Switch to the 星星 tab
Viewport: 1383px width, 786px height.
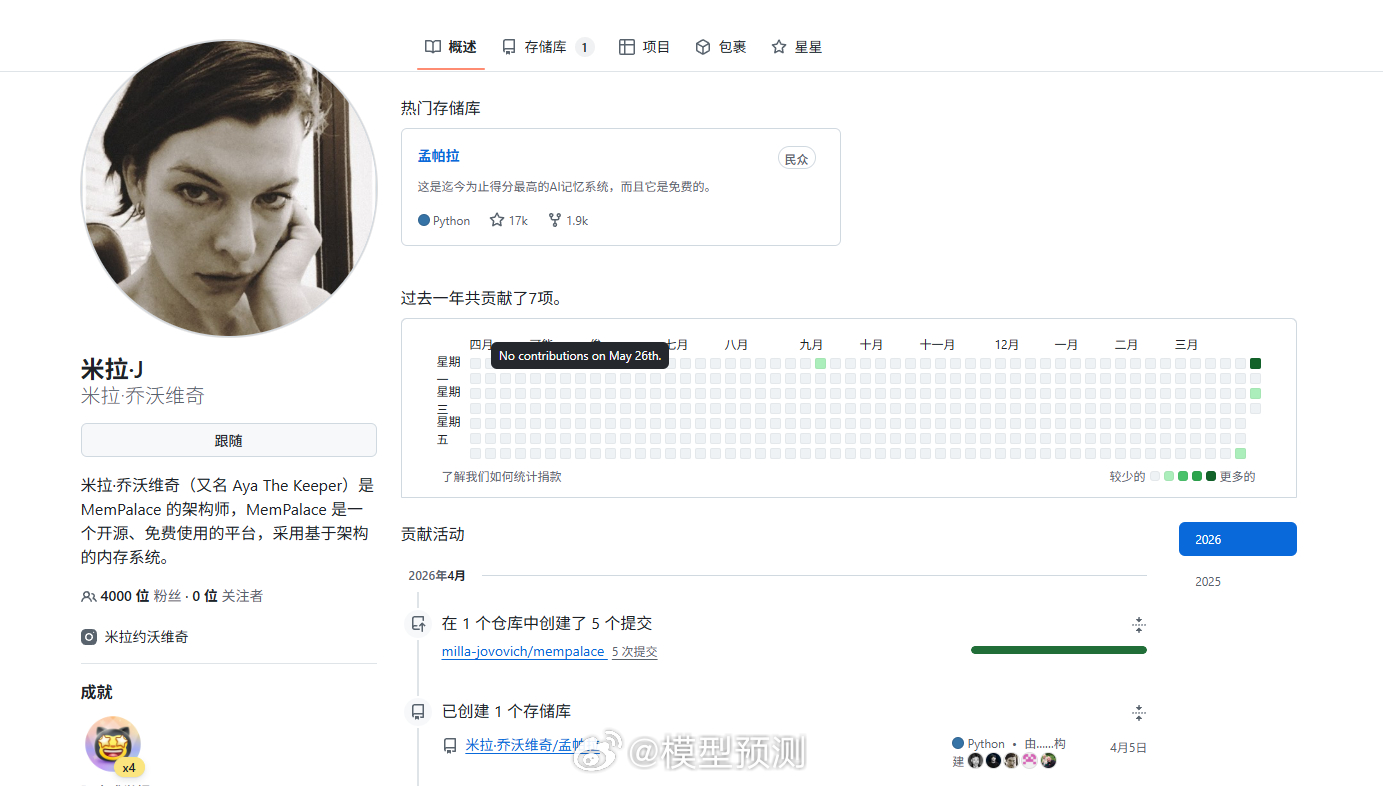796,46
